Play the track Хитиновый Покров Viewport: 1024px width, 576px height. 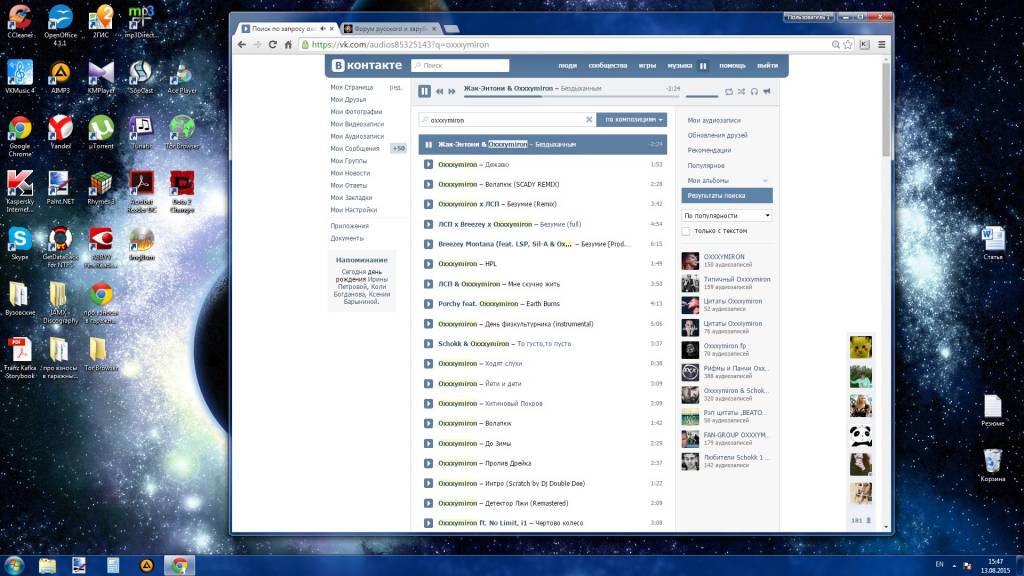(x=428, y=404)
